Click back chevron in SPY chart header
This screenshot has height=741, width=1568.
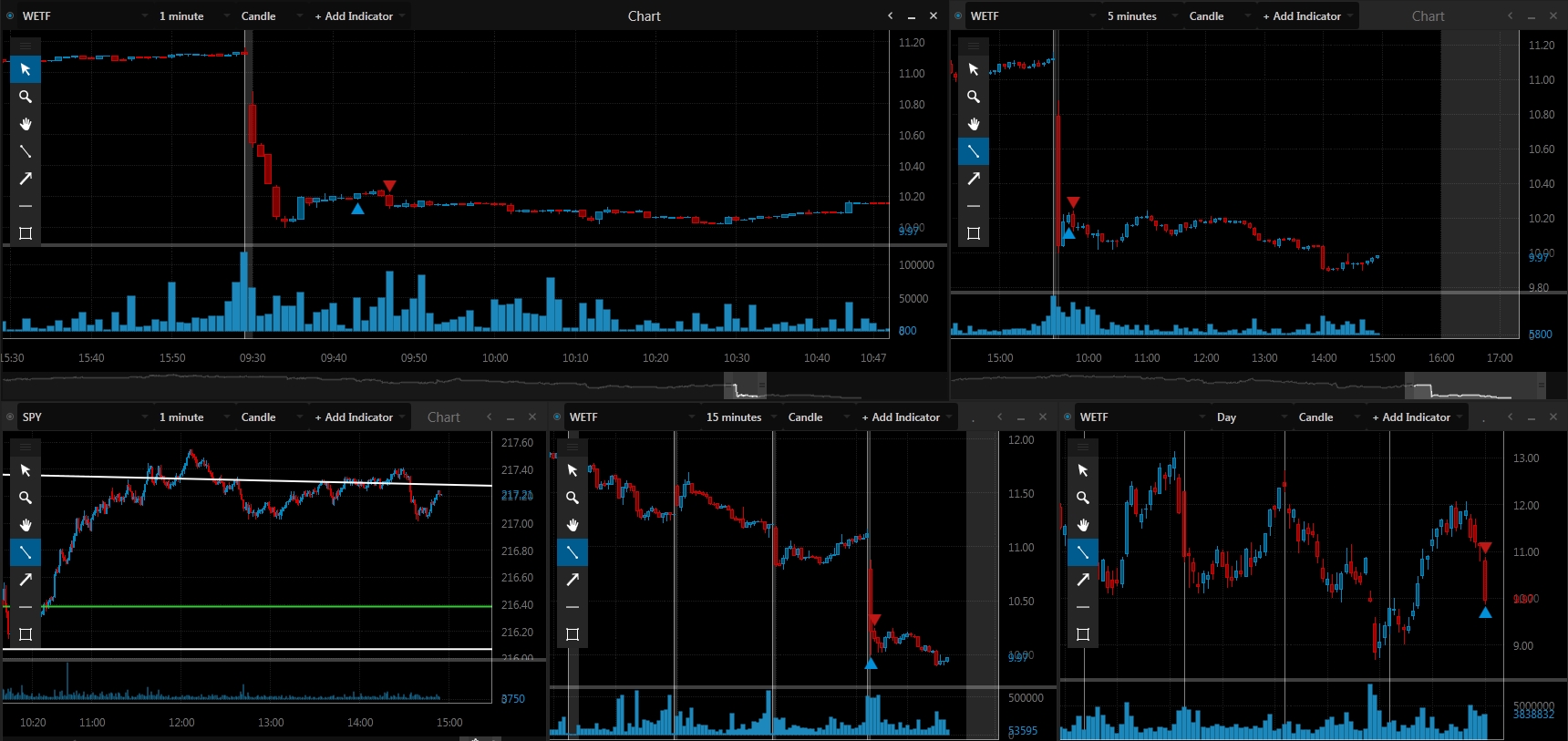coord(489,417)
